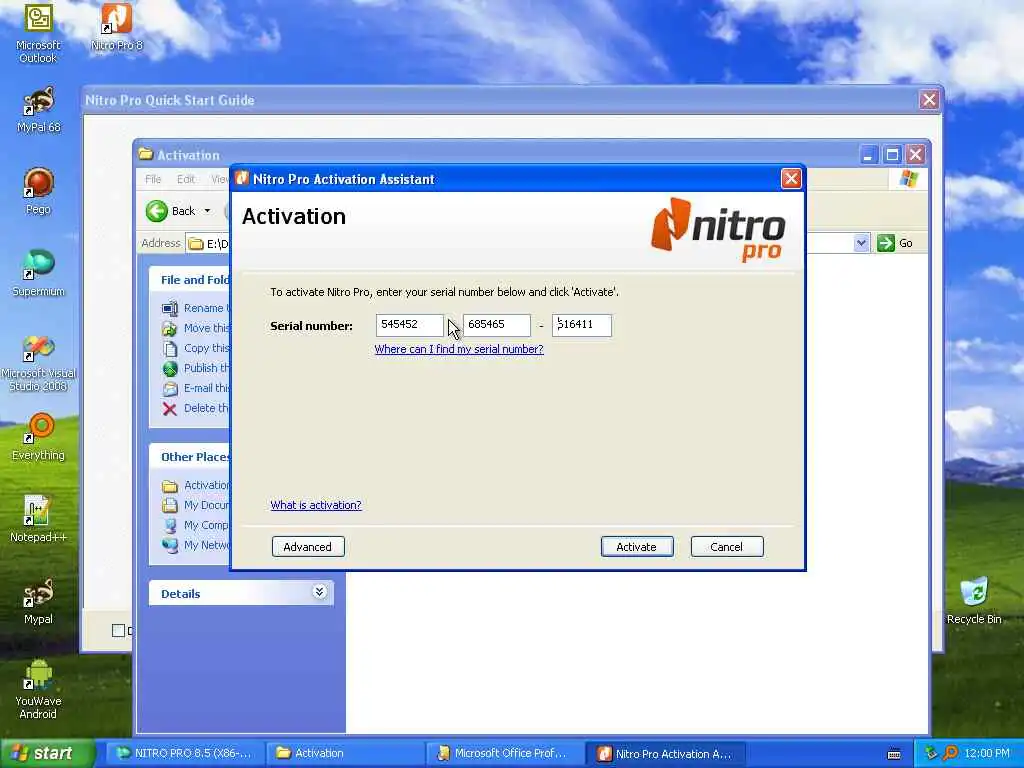The height and width of the screenshot is (768, 1024).
Task: Open the Pego desktop icon
Action: pos(39,191)
